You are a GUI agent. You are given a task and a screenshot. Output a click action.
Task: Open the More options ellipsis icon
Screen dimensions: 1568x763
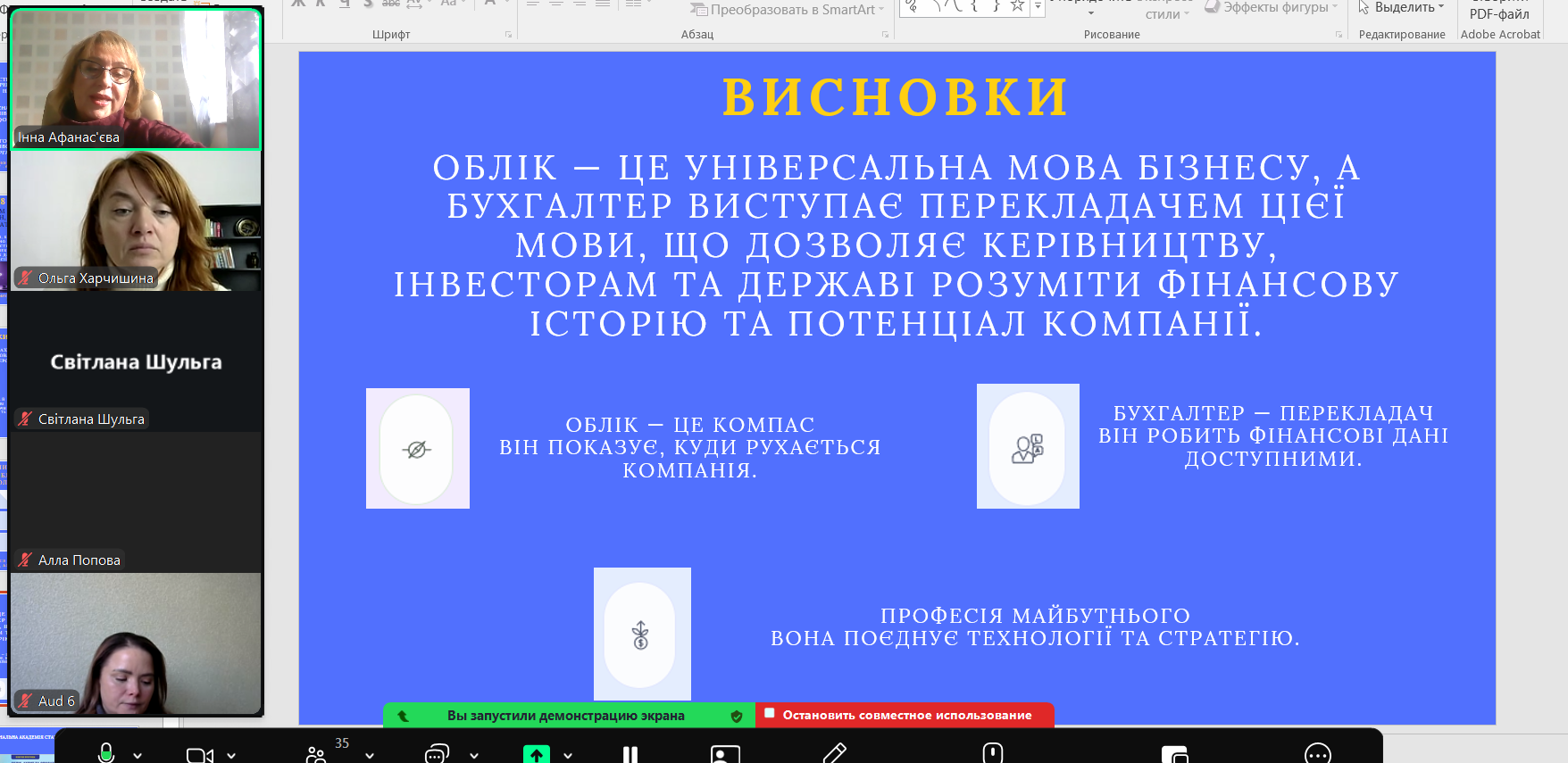pyautogui.click(x=1317, y=755)
